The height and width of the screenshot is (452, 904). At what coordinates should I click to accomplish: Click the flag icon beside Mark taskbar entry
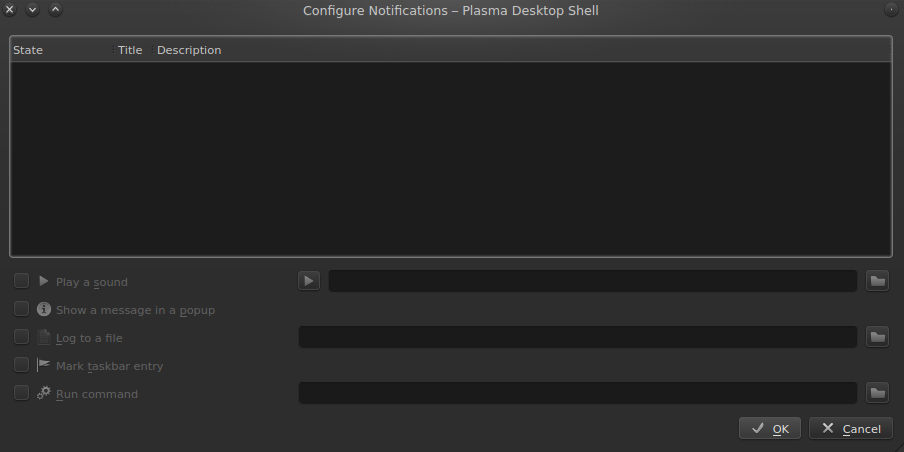[44, 365]
